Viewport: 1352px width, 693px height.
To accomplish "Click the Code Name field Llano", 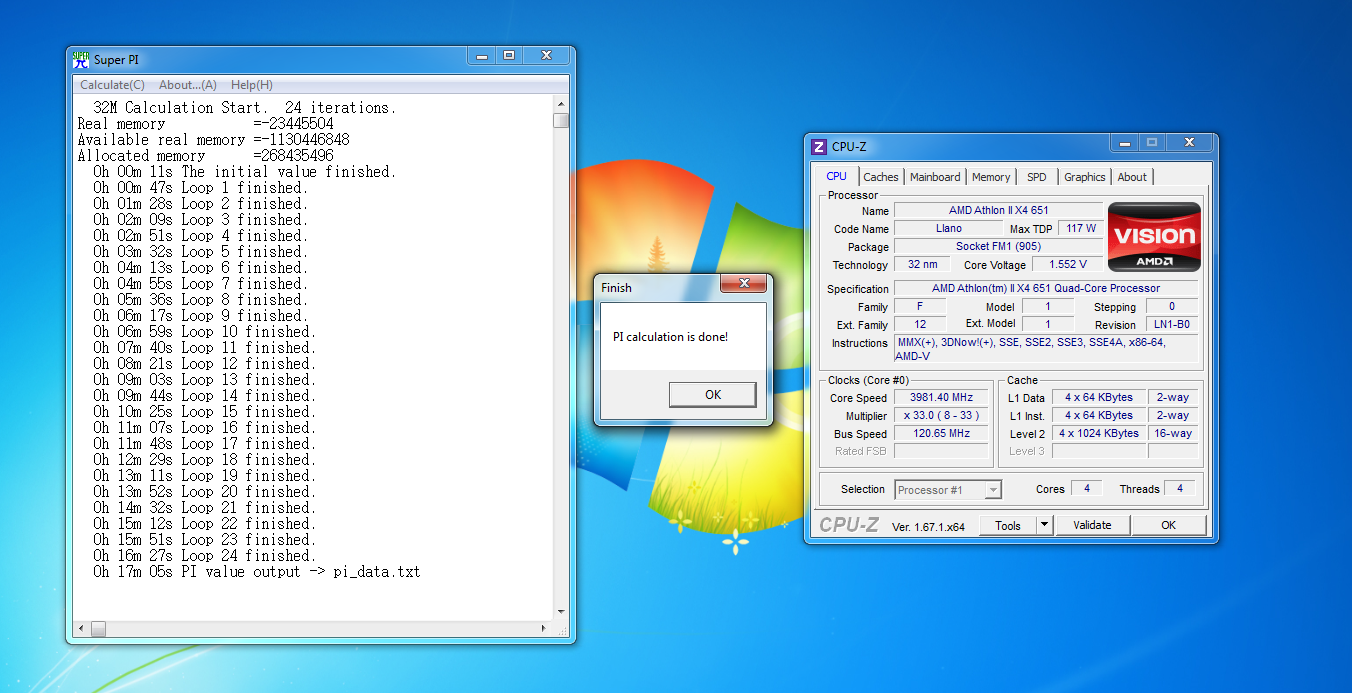I will point(948,229).
